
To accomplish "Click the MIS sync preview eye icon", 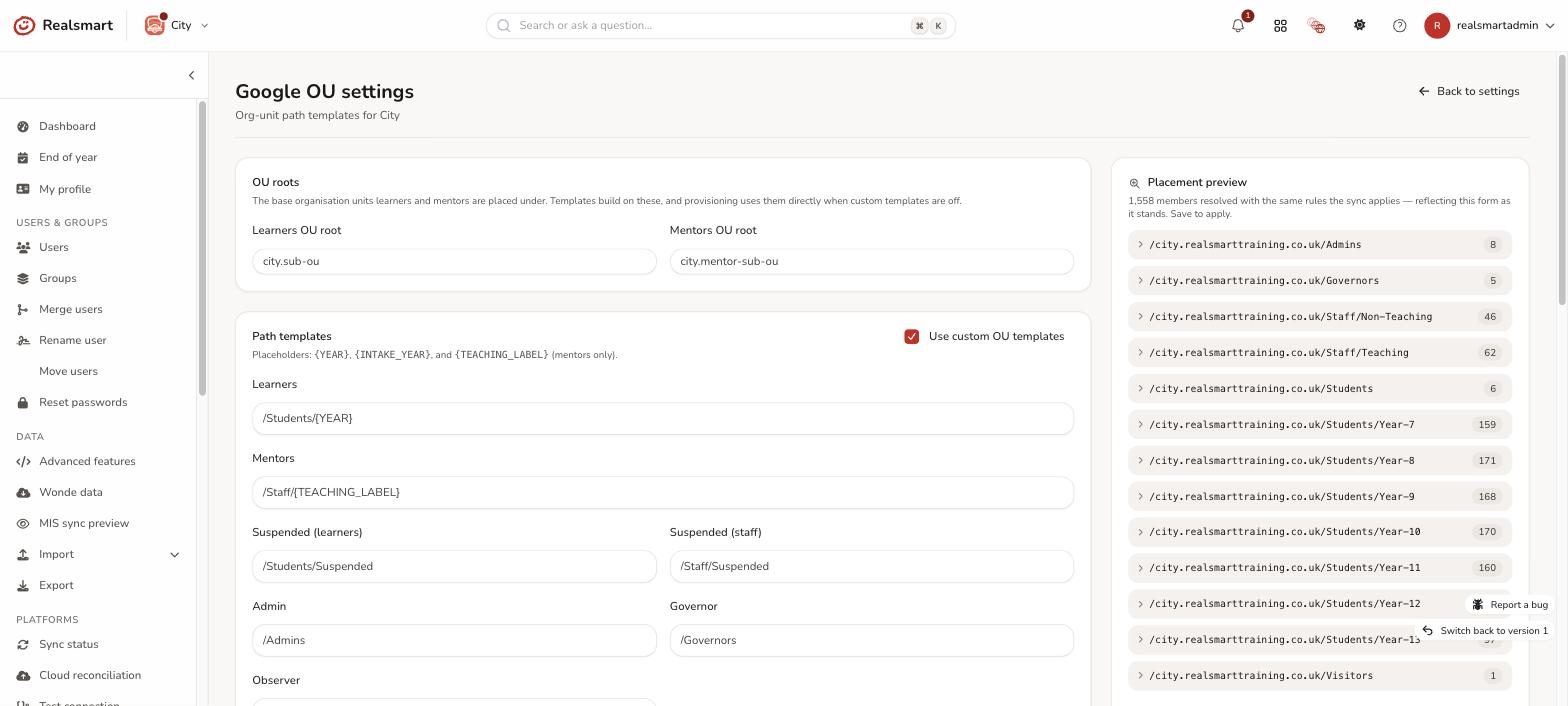I will click(x=23, y=523).
